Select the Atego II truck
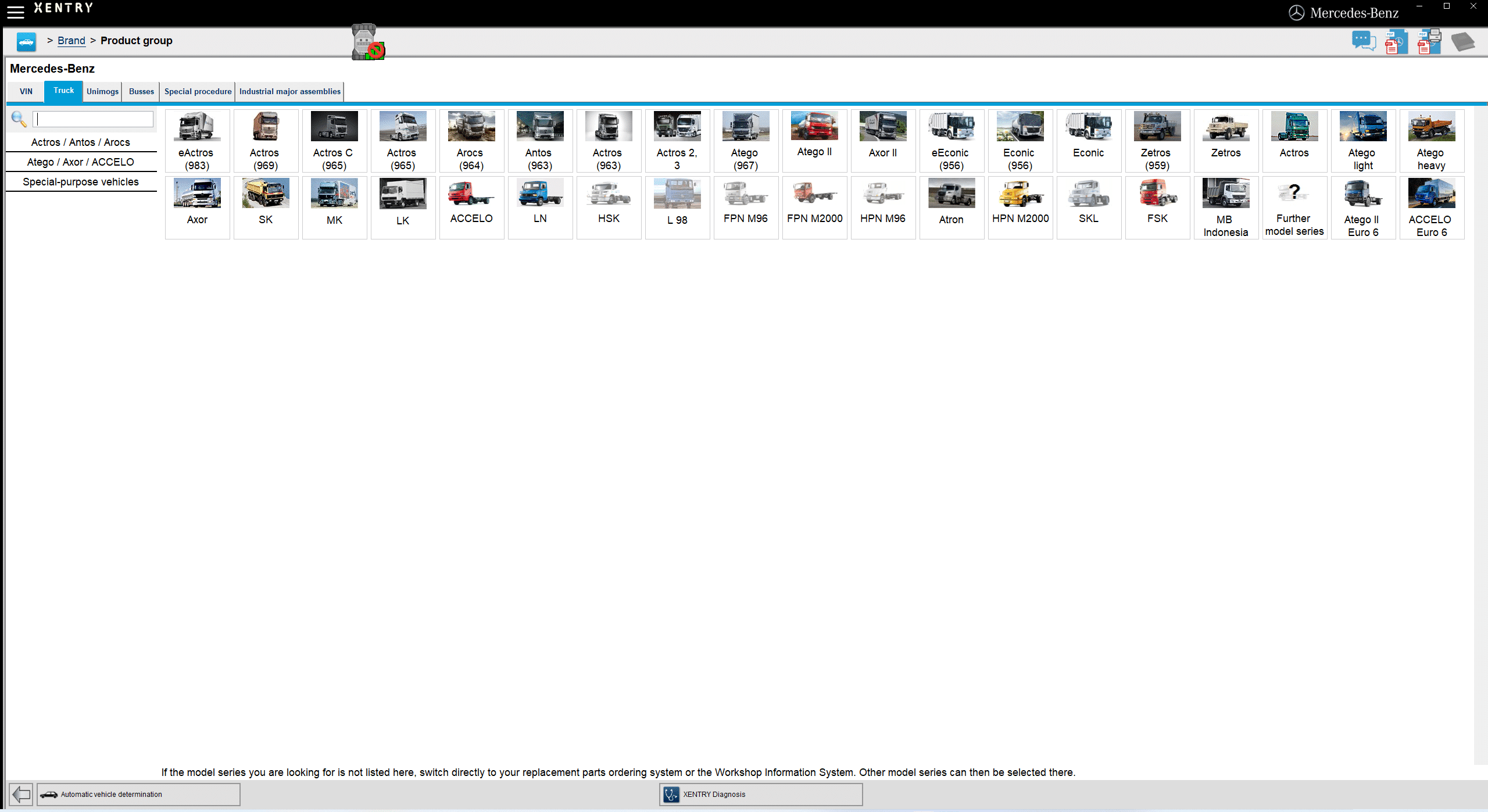 (x=814, y=141)
